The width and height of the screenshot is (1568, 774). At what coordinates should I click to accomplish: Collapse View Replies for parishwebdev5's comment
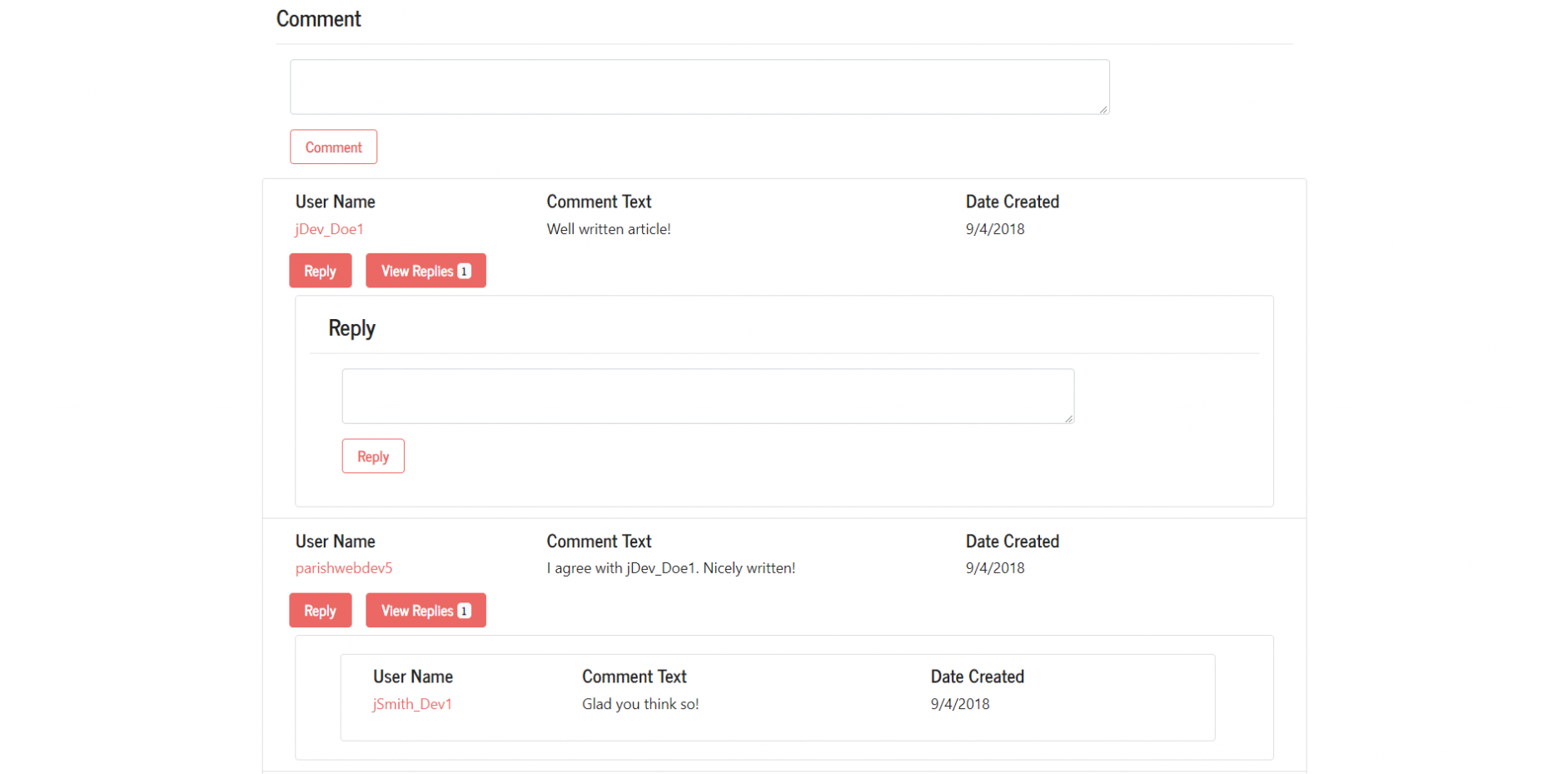tap(417, 611)
